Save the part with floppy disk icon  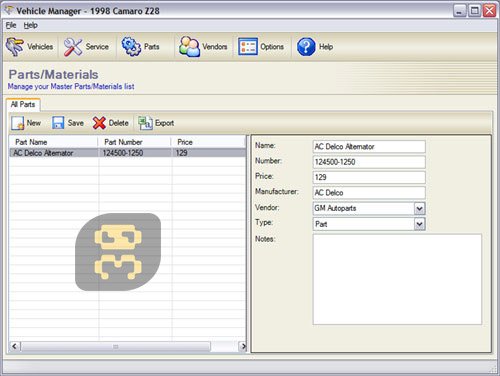(x=58, y=123)
